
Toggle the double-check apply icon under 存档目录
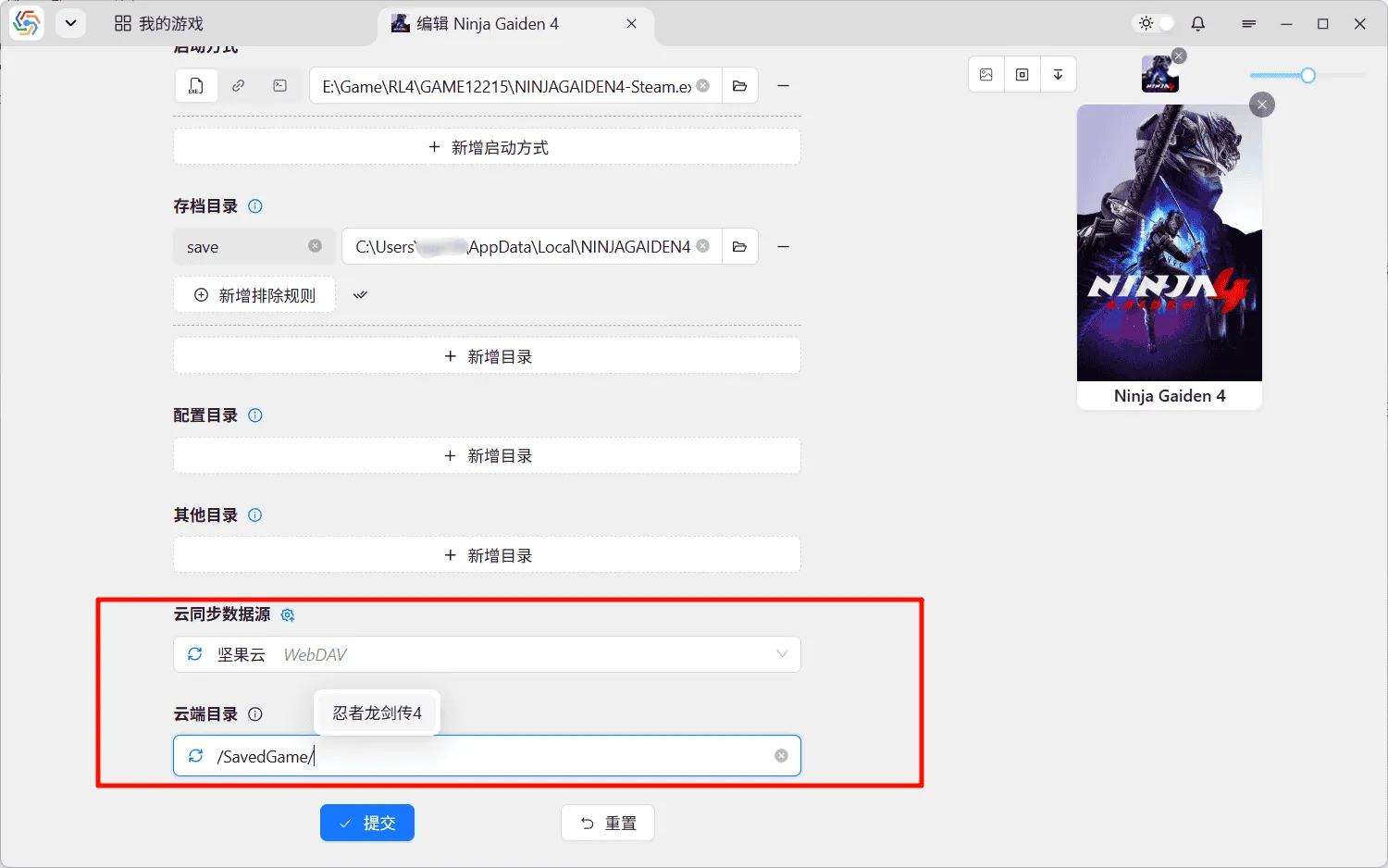click(360, 294)
